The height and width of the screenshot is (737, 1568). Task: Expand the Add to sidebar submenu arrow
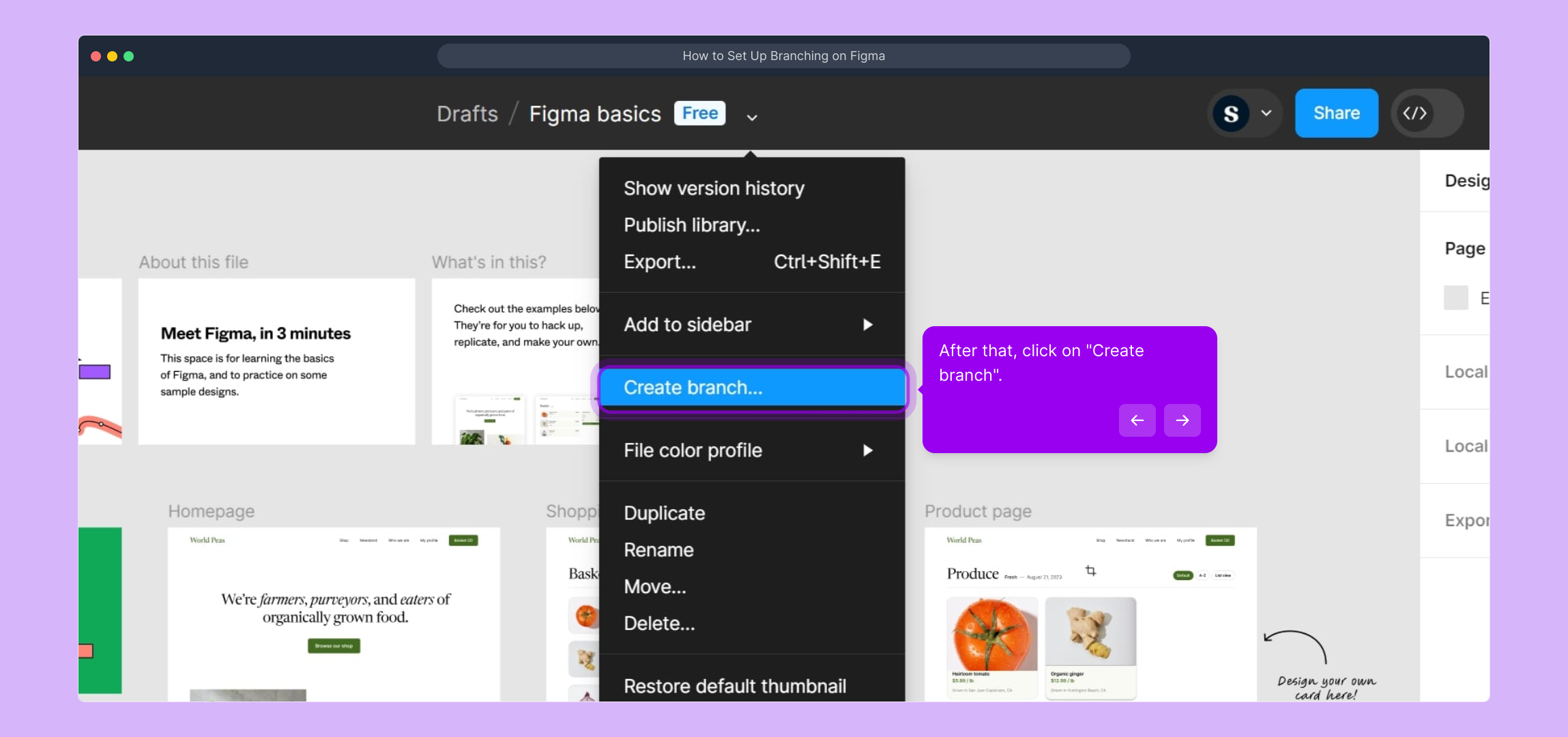[867, 325]
